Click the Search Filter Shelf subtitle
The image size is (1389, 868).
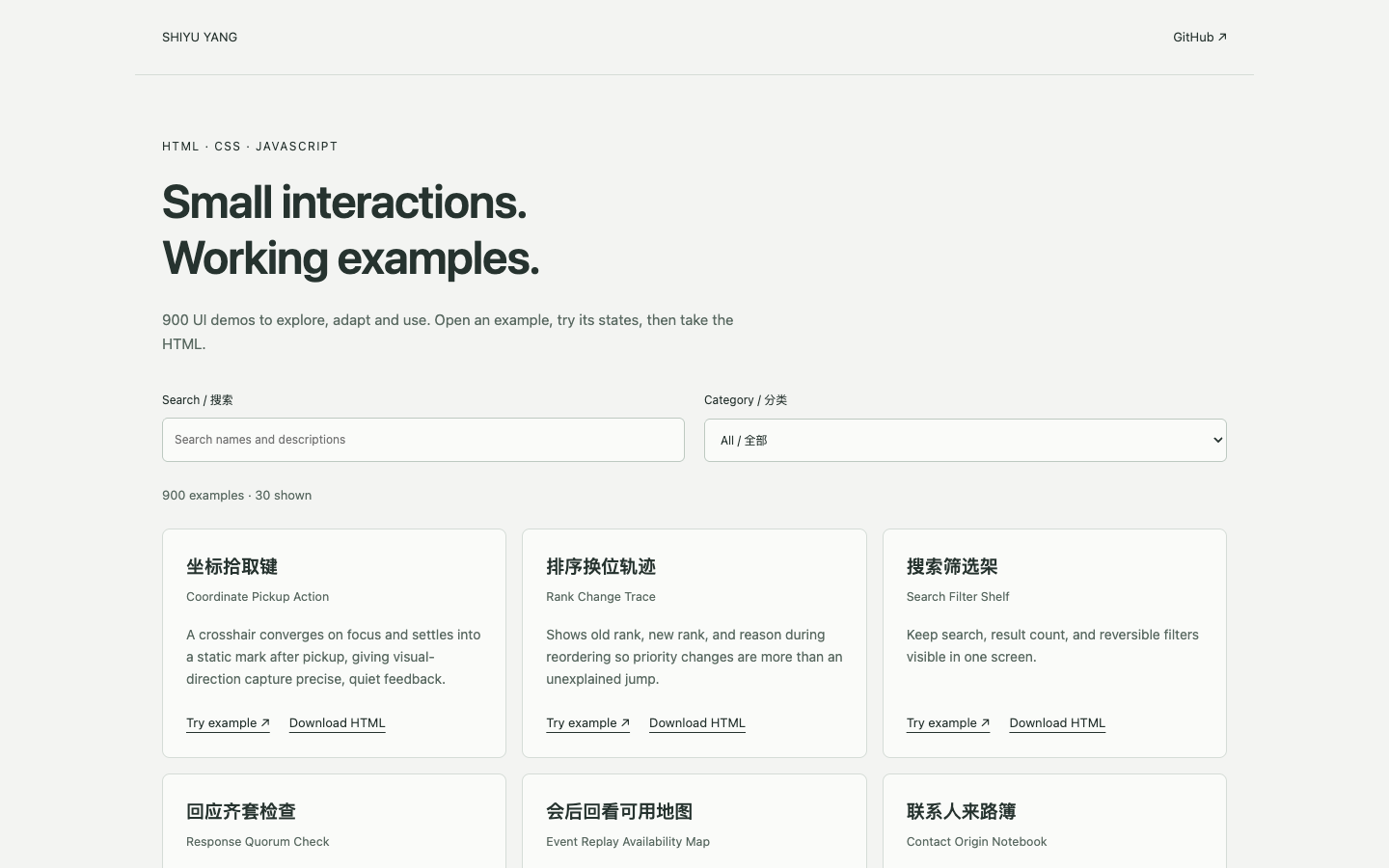958,597
